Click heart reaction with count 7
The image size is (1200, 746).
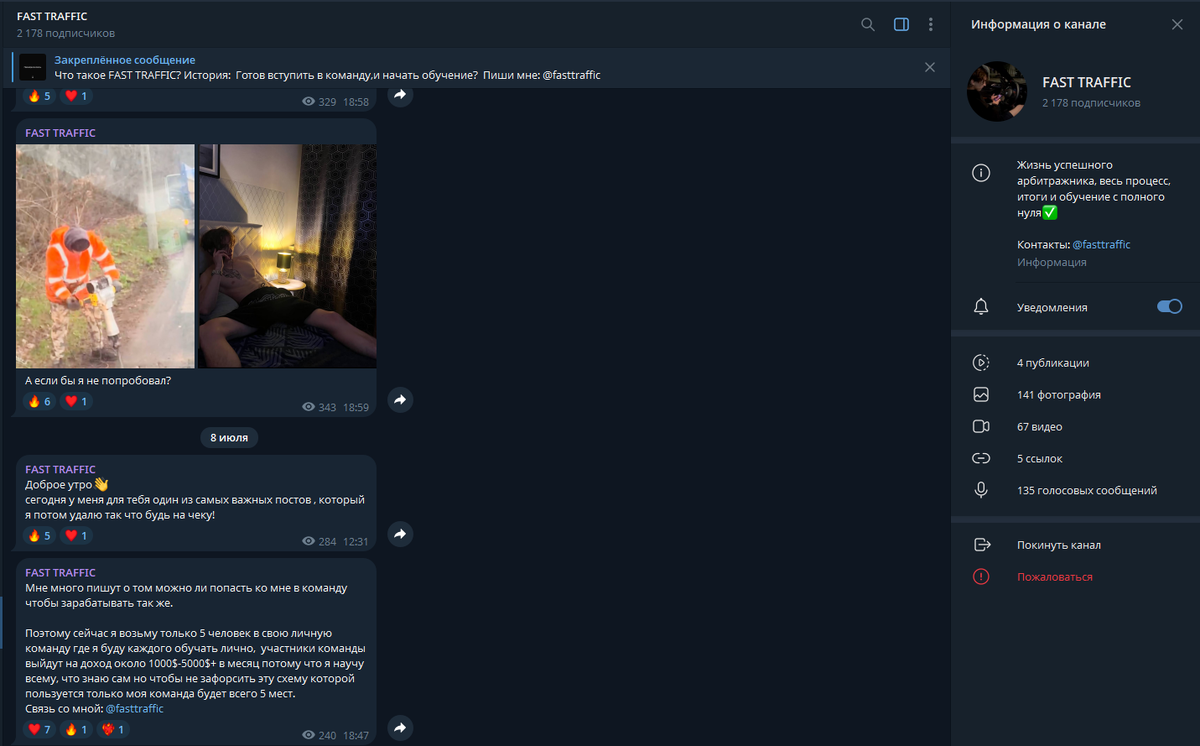[x=39, y=730]
